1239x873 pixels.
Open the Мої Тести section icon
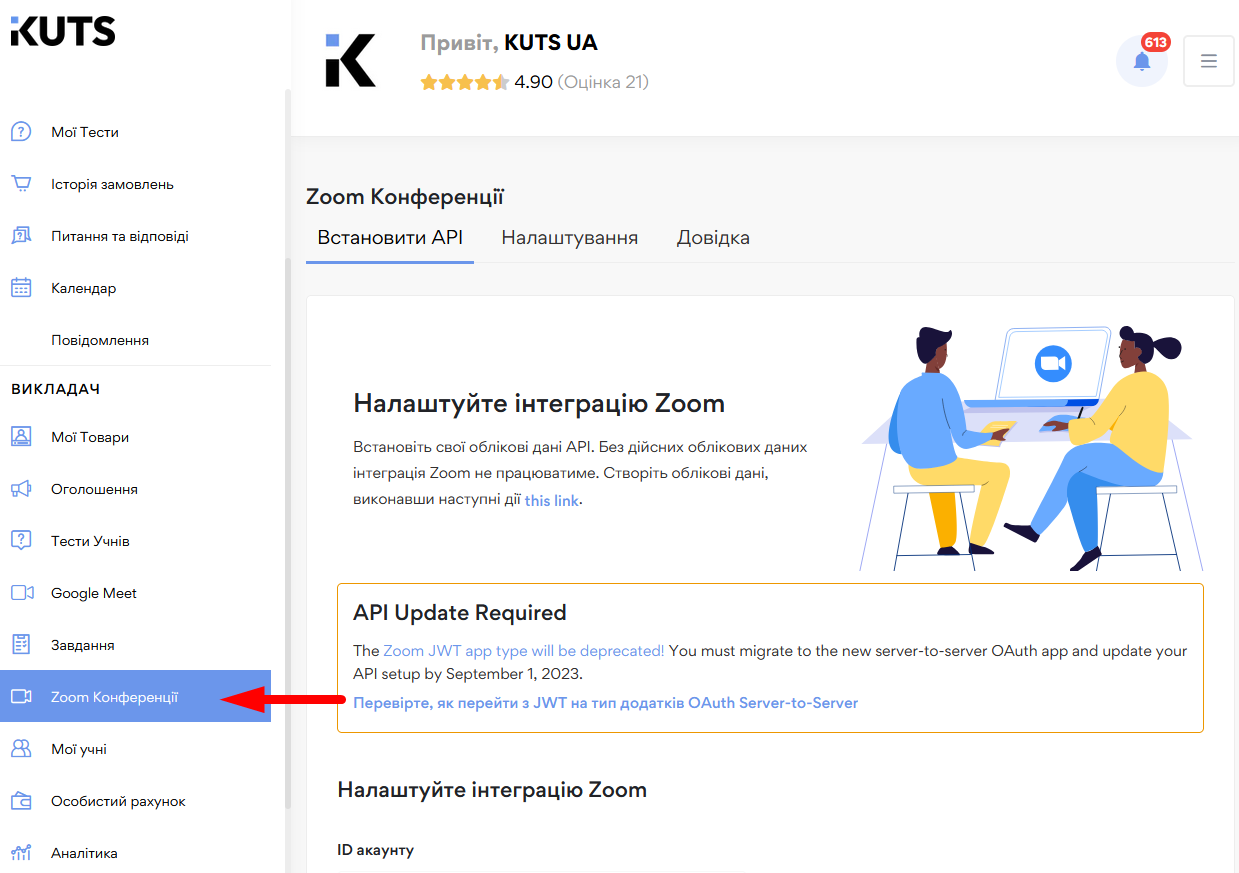coord(22,131)
